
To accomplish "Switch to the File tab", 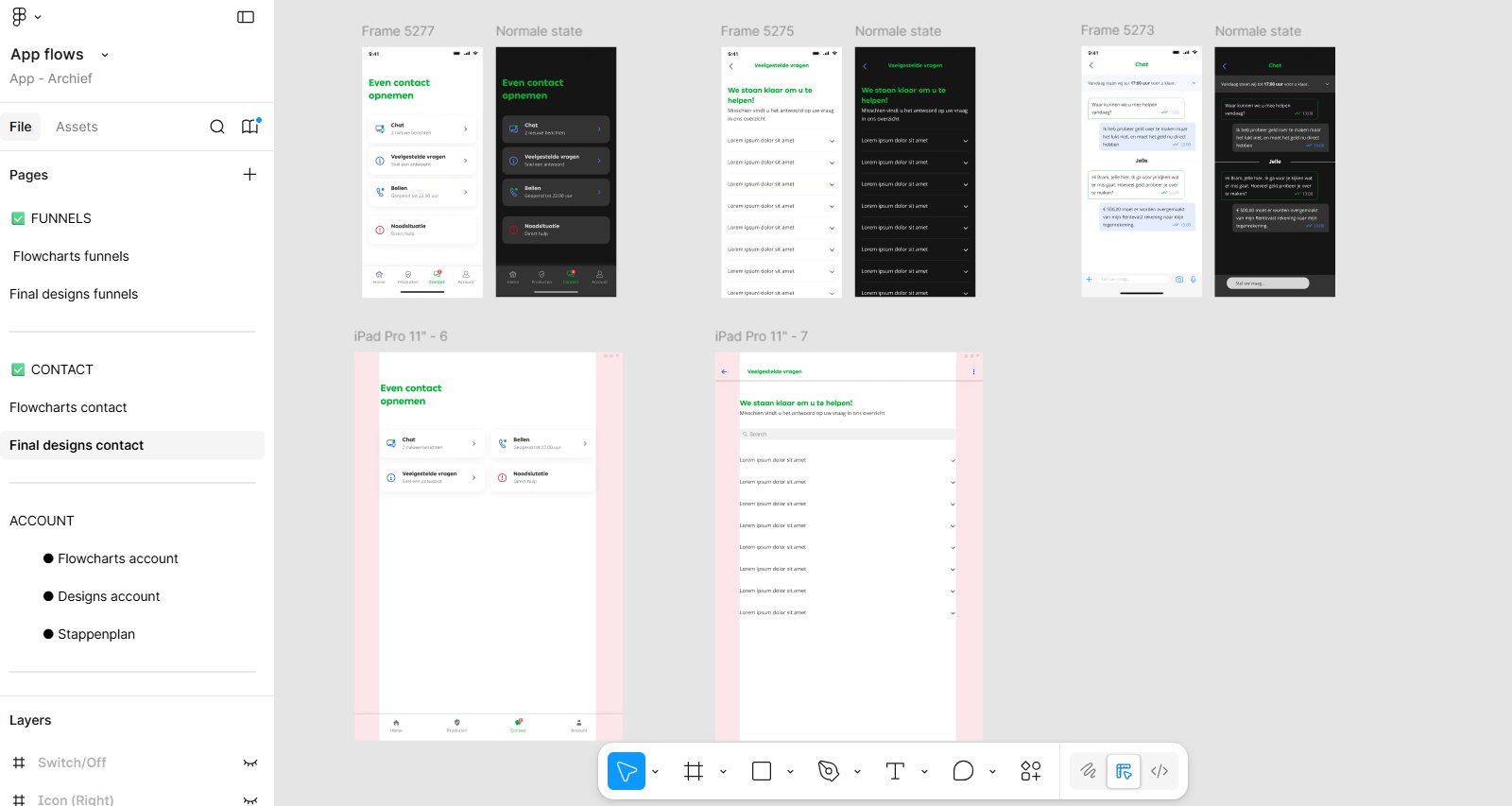I will tap(21, 127).
